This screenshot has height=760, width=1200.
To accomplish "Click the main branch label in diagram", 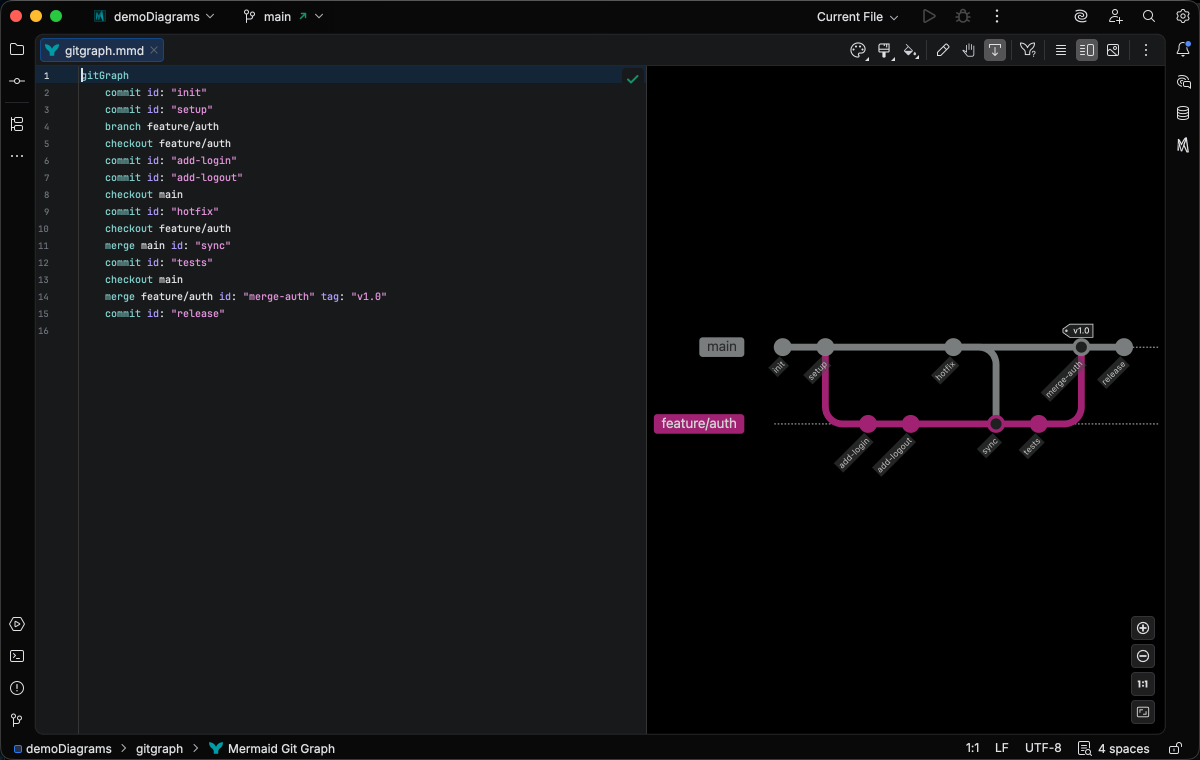I will click(722, 347).
